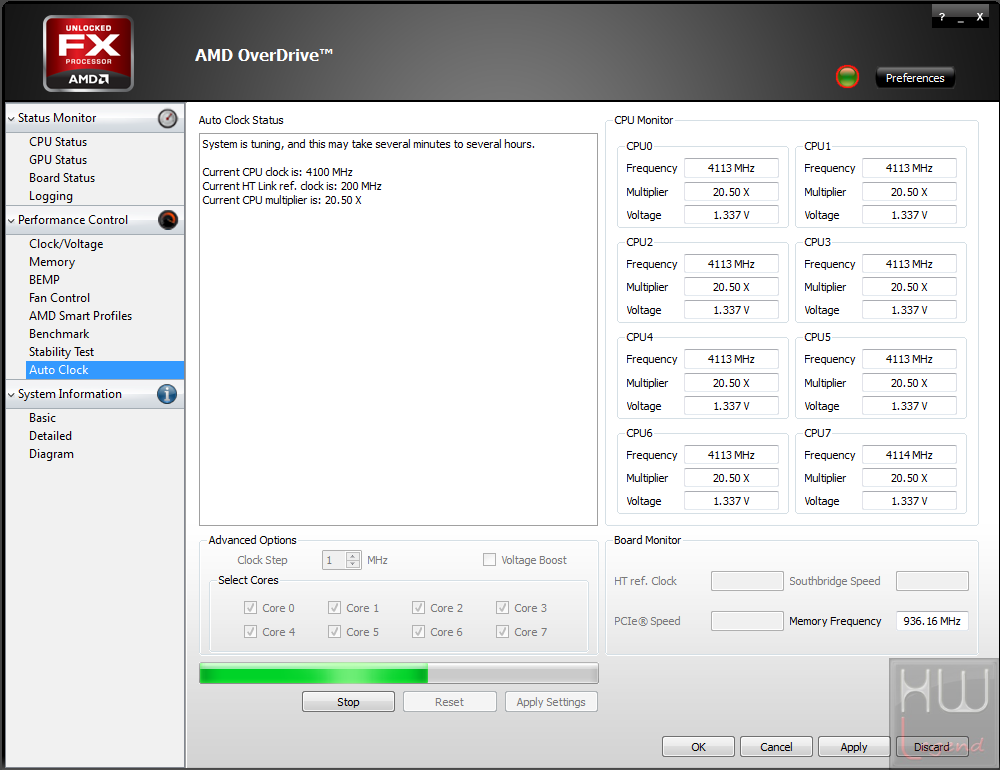Open the Preferences button

click(915, 77)
